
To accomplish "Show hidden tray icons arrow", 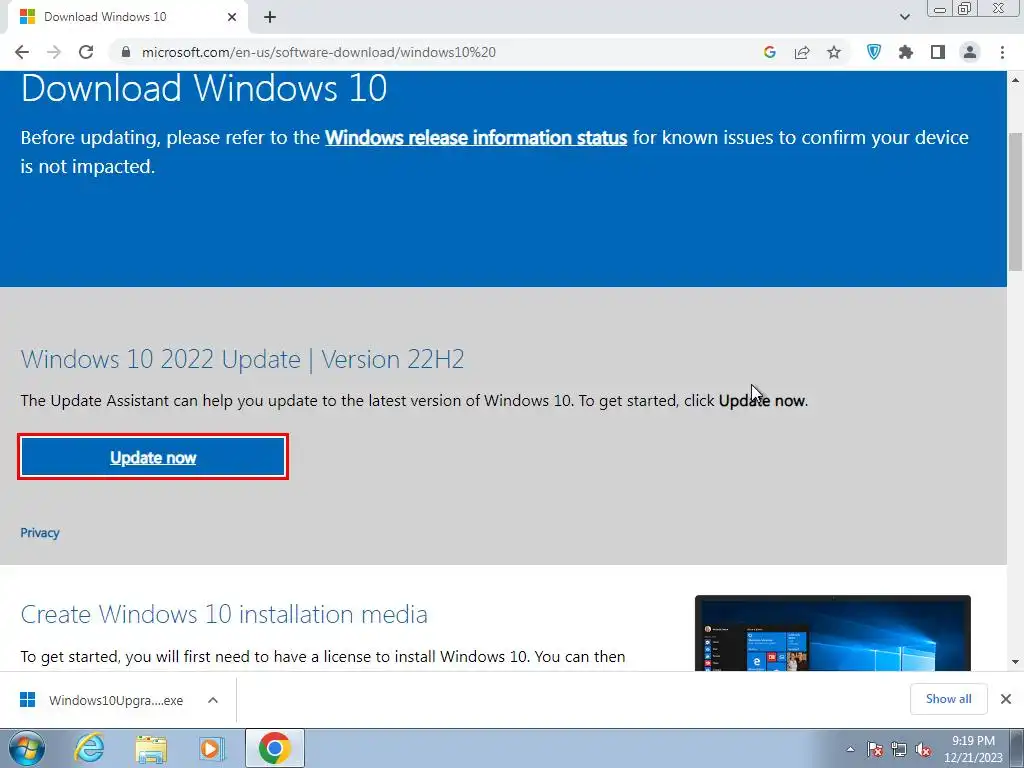I will tap(850, 749).
